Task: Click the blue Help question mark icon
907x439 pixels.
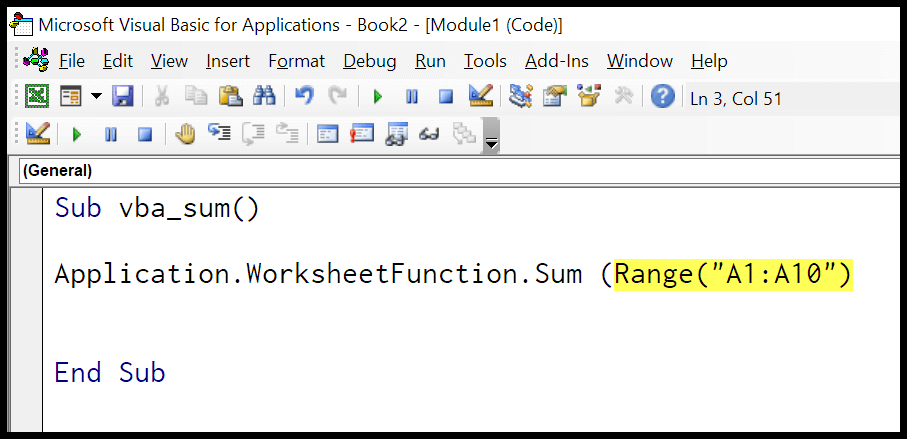Action: (662, 97)
